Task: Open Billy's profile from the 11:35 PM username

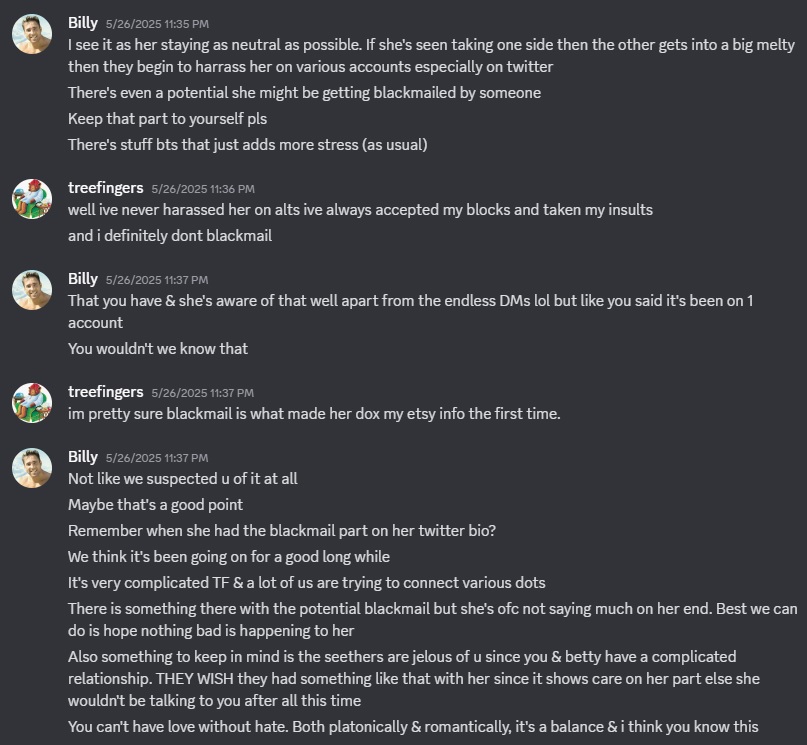Action: tap(82, 22)
